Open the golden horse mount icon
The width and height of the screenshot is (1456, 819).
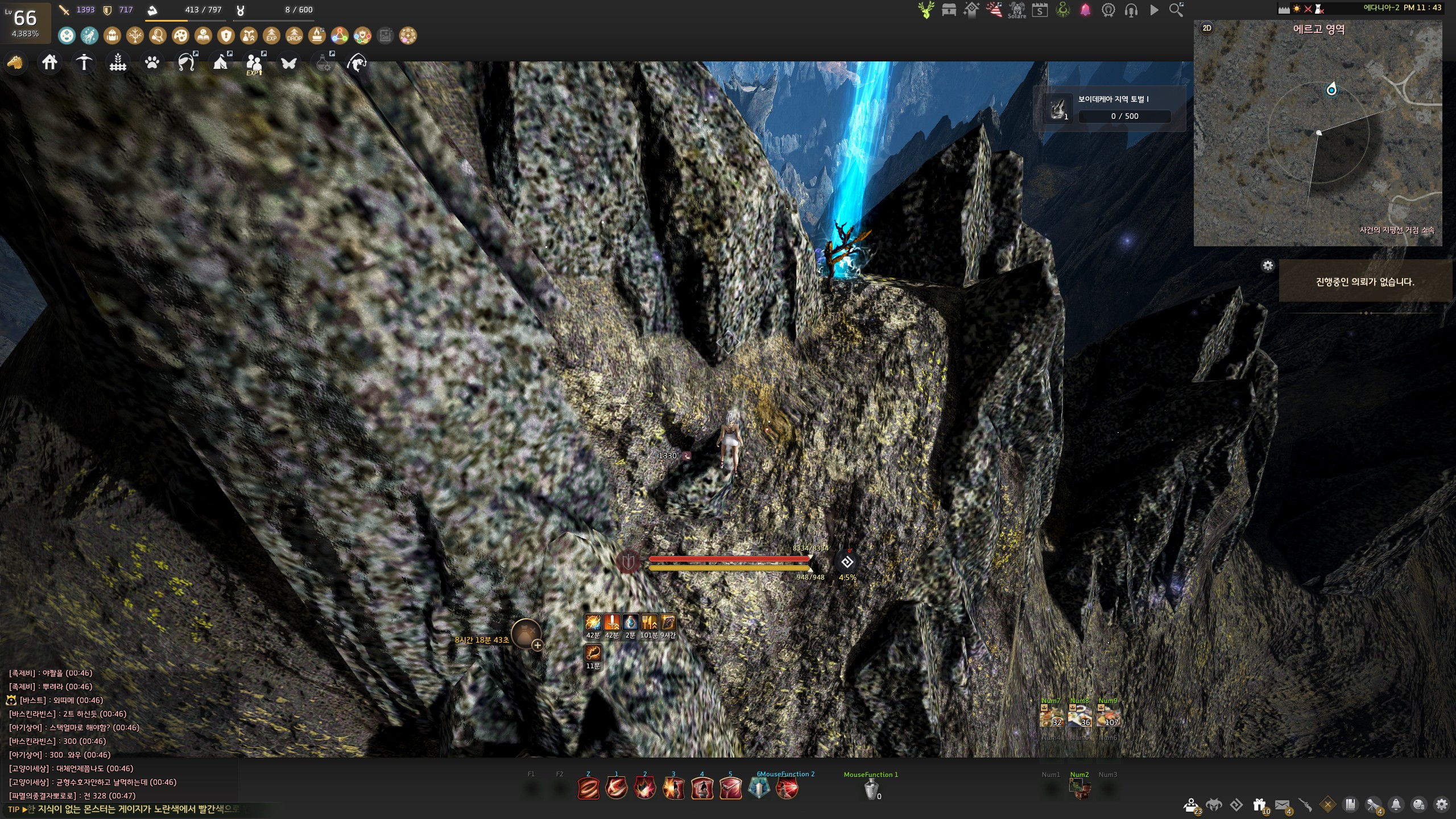(x=15, y=62)
